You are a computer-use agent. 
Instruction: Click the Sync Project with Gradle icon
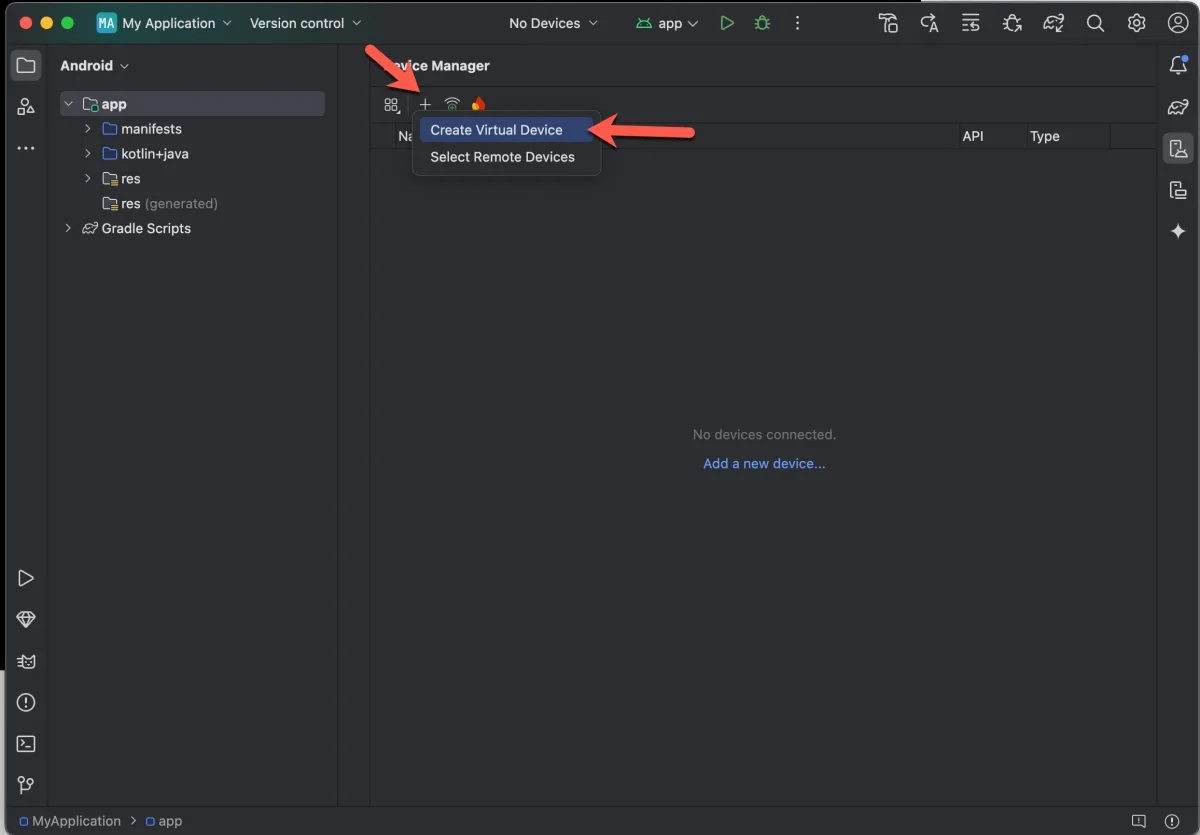[1053, 23]
